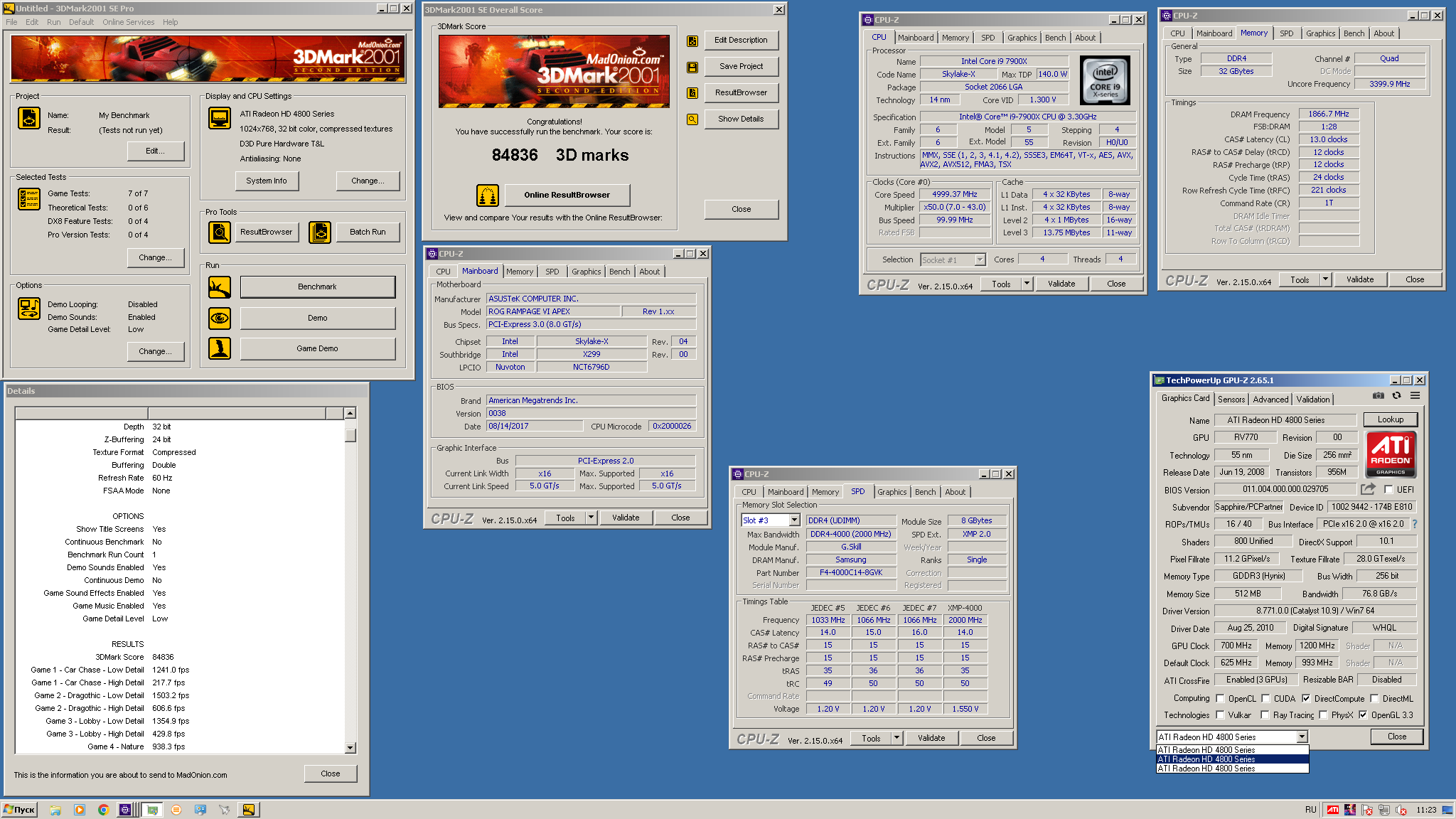Open the file explorer taskbar icon
This screenshot has height=819, width=1456.
coord(55,810)
